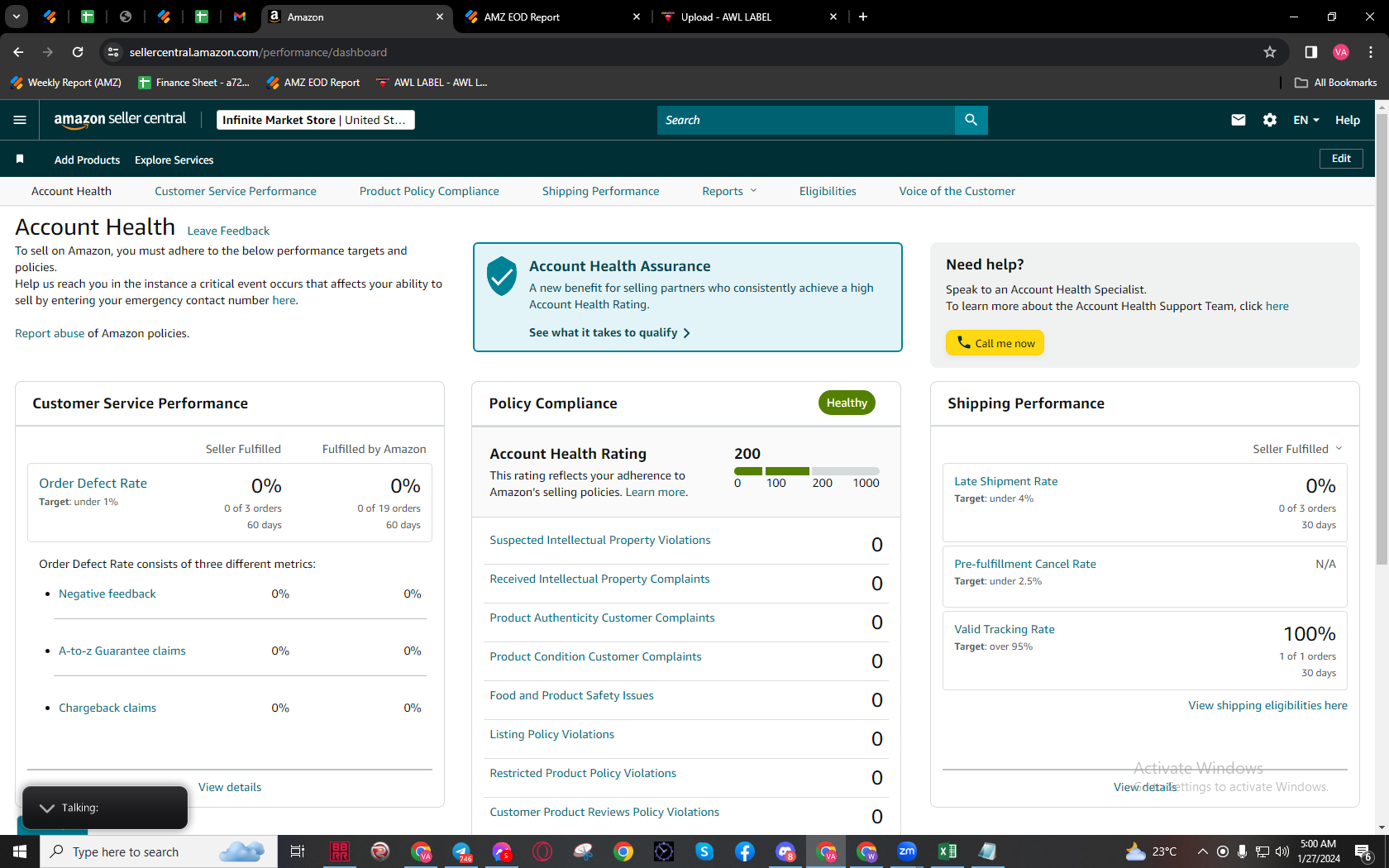Open Skype from the taskbar
This screenshot has width=1389, height=868.
tap(704, 851)
